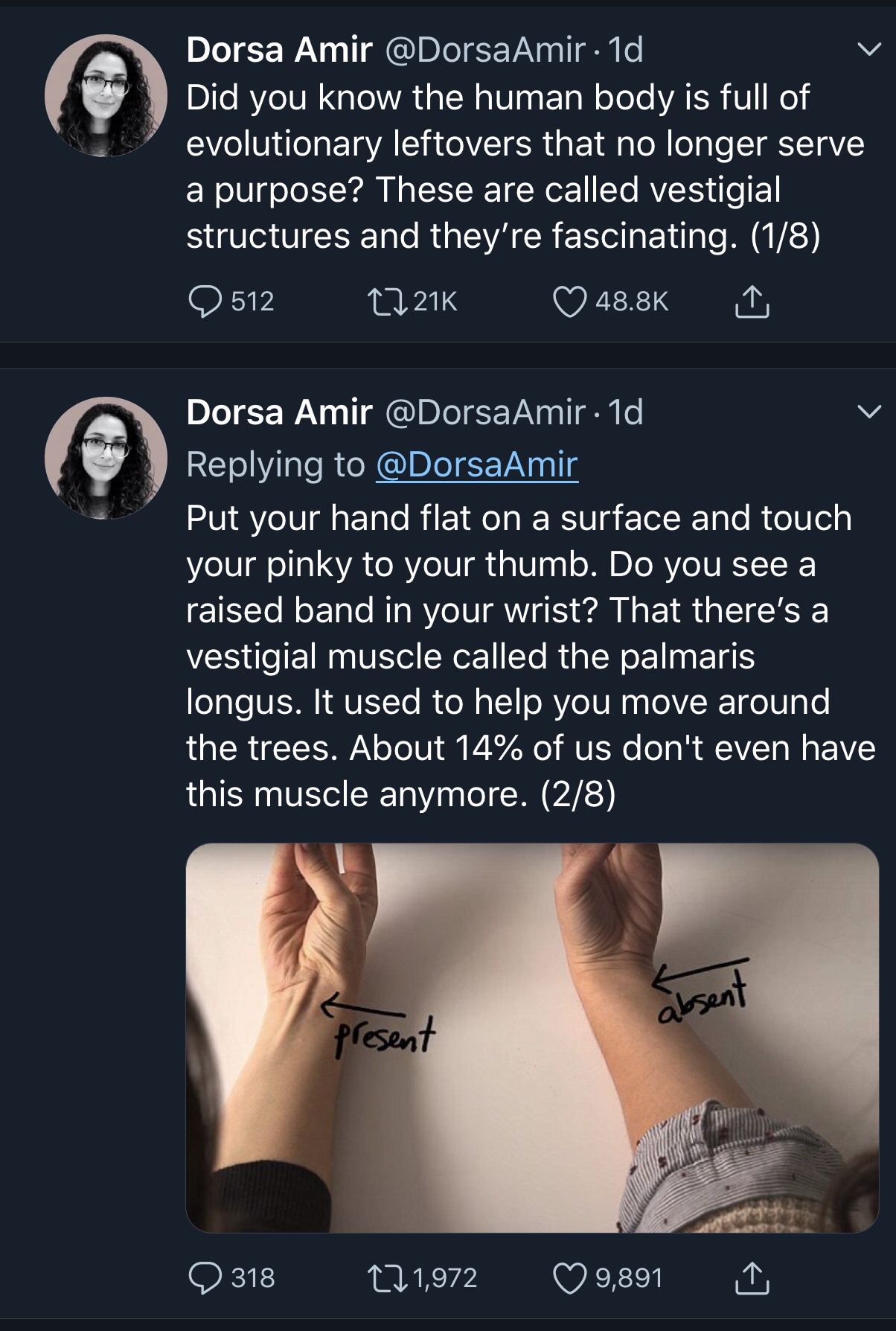Open the second tweet's dropdown chevron
Viewport: 896px width, 1331px height.
[868, 412]
